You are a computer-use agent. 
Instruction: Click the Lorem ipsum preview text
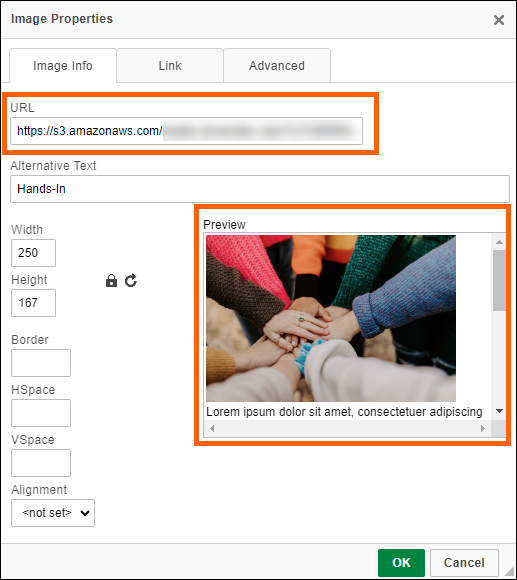coord(344,412)
